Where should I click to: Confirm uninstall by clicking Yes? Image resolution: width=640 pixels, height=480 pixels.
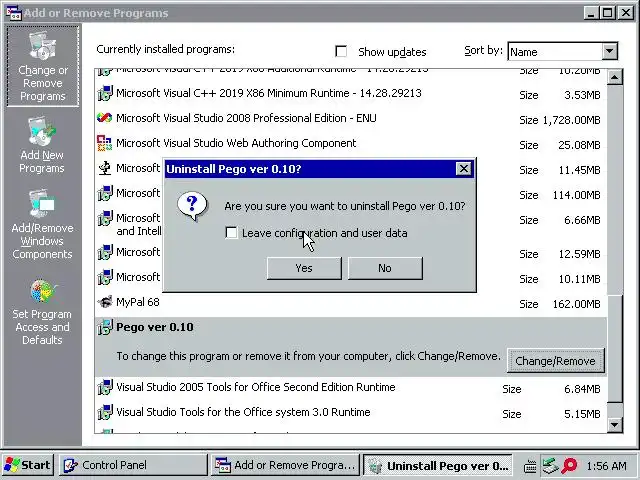click(x=304, y=268)
